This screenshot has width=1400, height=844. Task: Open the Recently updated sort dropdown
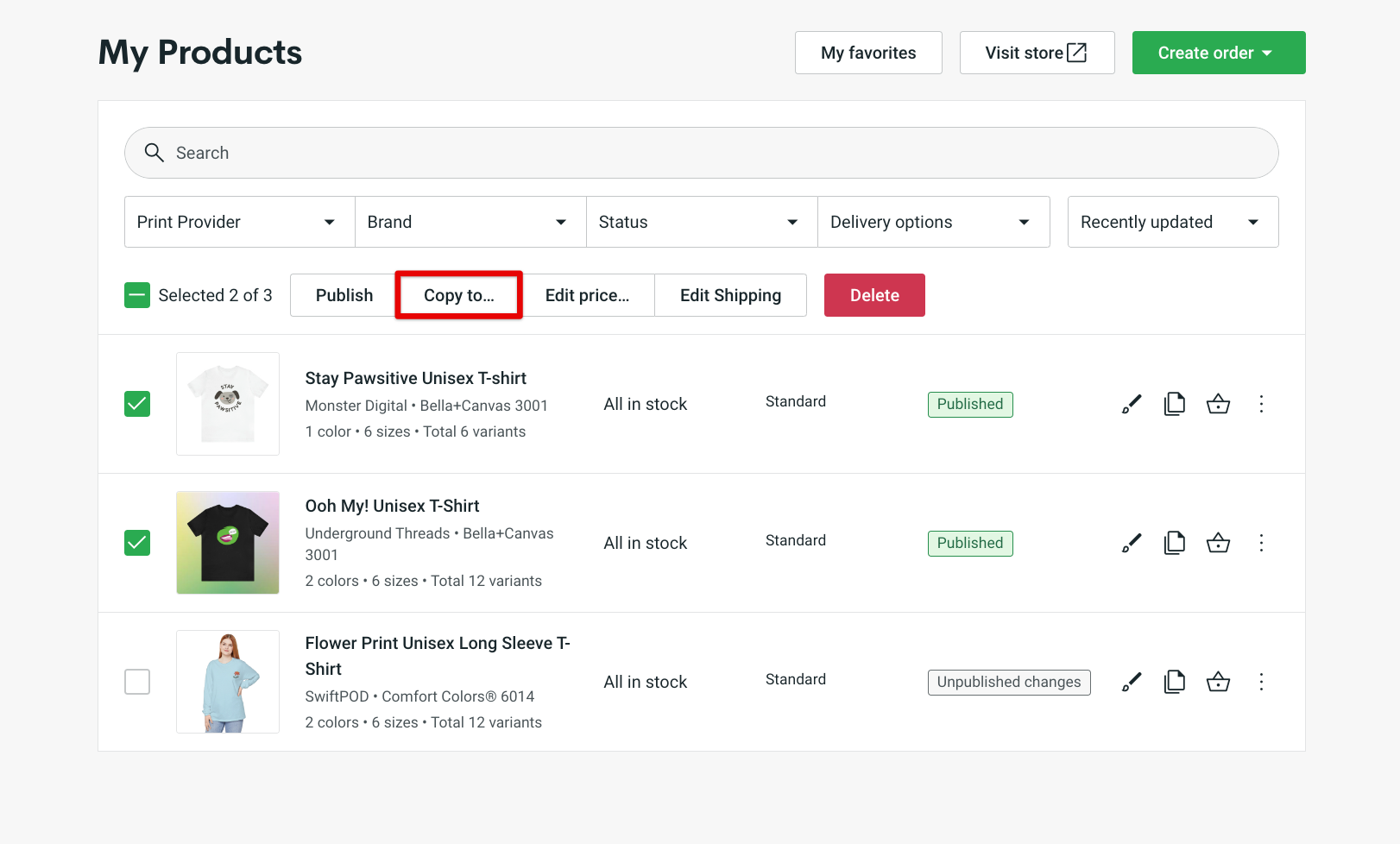[1172, 222]
